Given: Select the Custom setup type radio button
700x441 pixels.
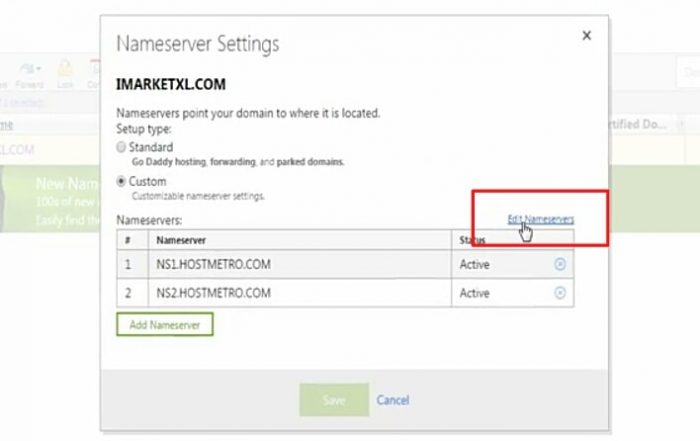Looking at the screenshot, I should coord(121,181).
